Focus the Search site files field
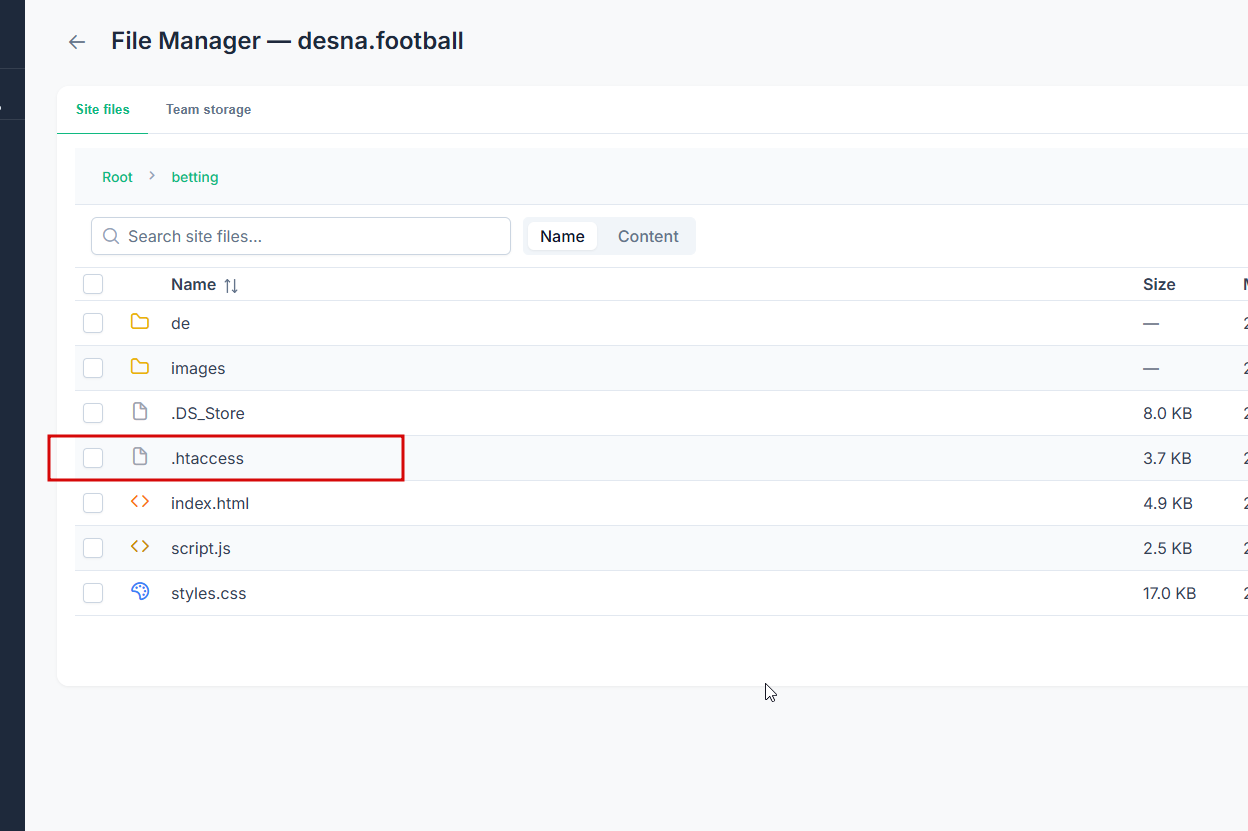The image size is (1248, 831). tap(301, 236)
